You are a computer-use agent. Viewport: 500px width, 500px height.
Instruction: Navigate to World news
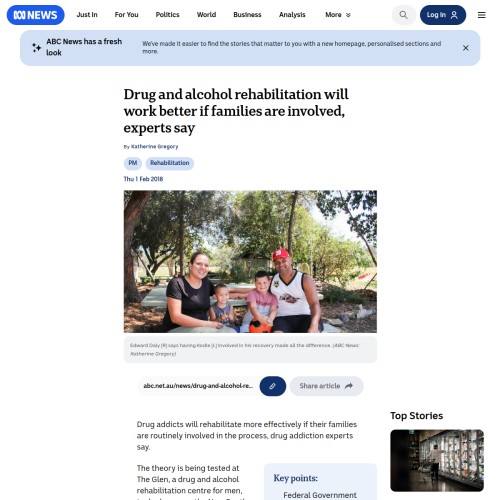click(206, 15)
